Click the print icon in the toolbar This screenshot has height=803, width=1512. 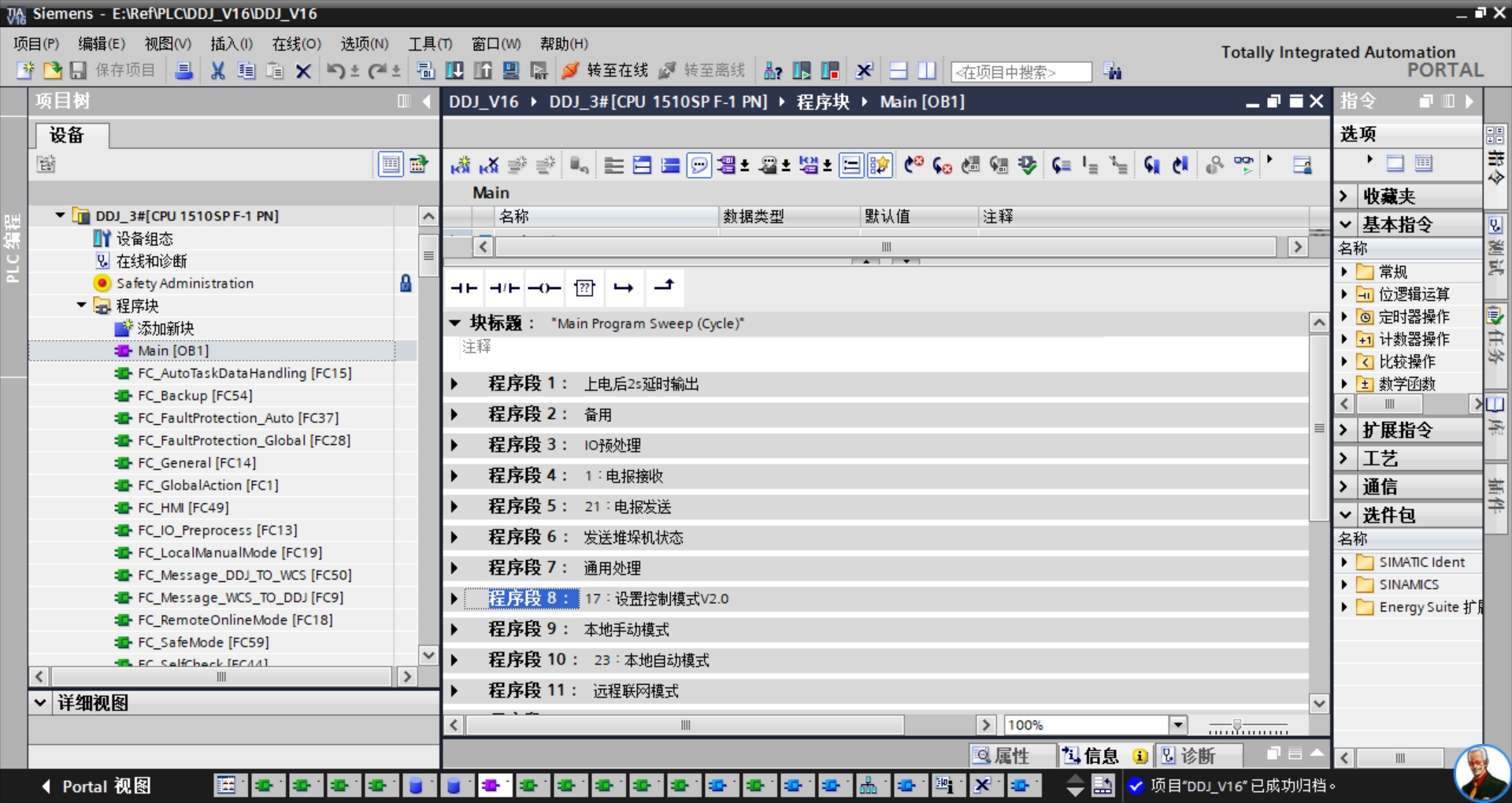tap(183, 71)
